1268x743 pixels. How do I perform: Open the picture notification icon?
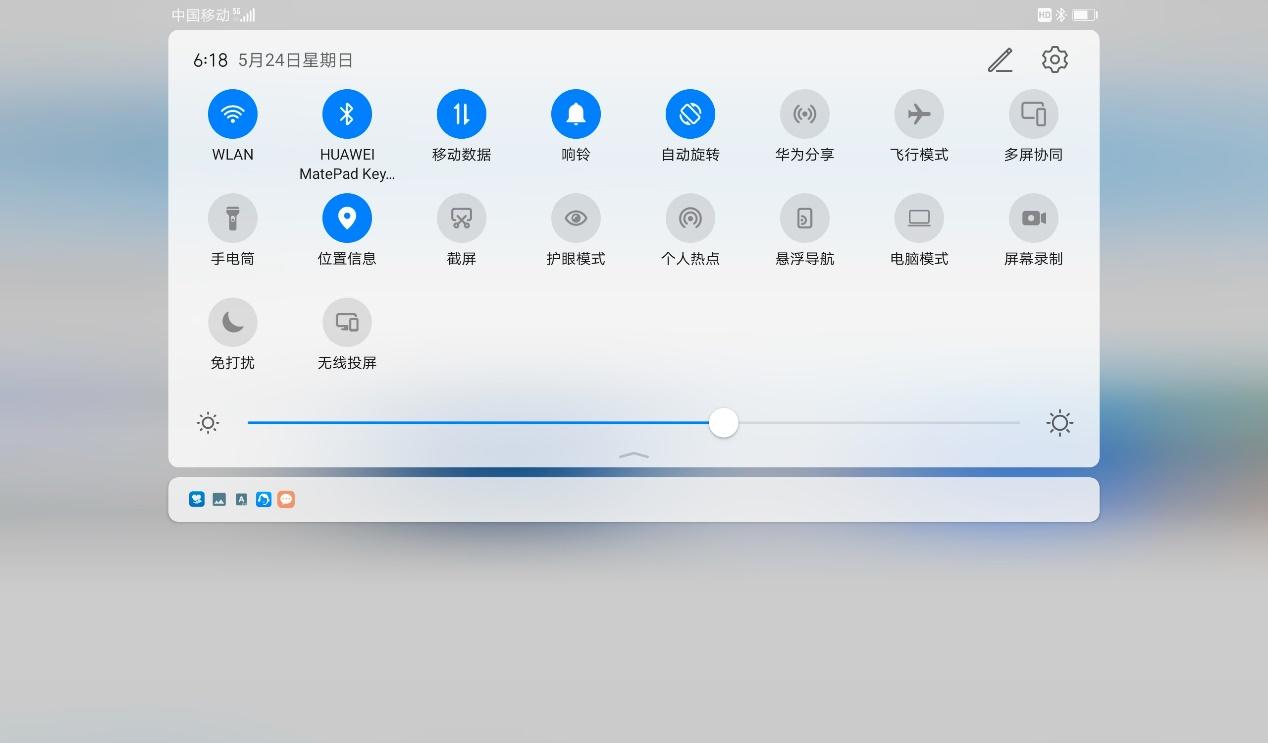coord(219,499)
